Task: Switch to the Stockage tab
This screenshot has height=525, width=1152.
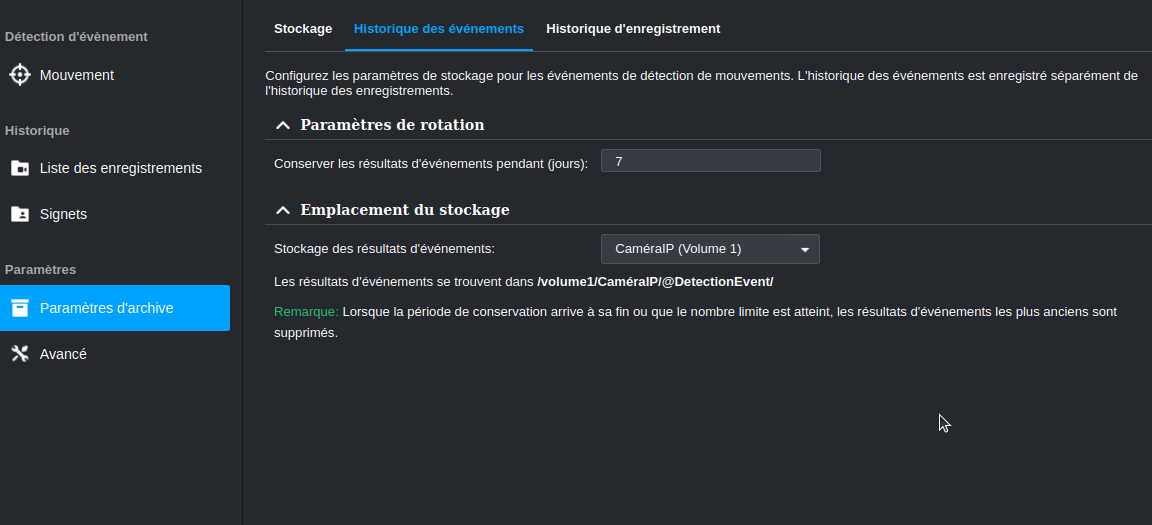Action: point(303,29)
